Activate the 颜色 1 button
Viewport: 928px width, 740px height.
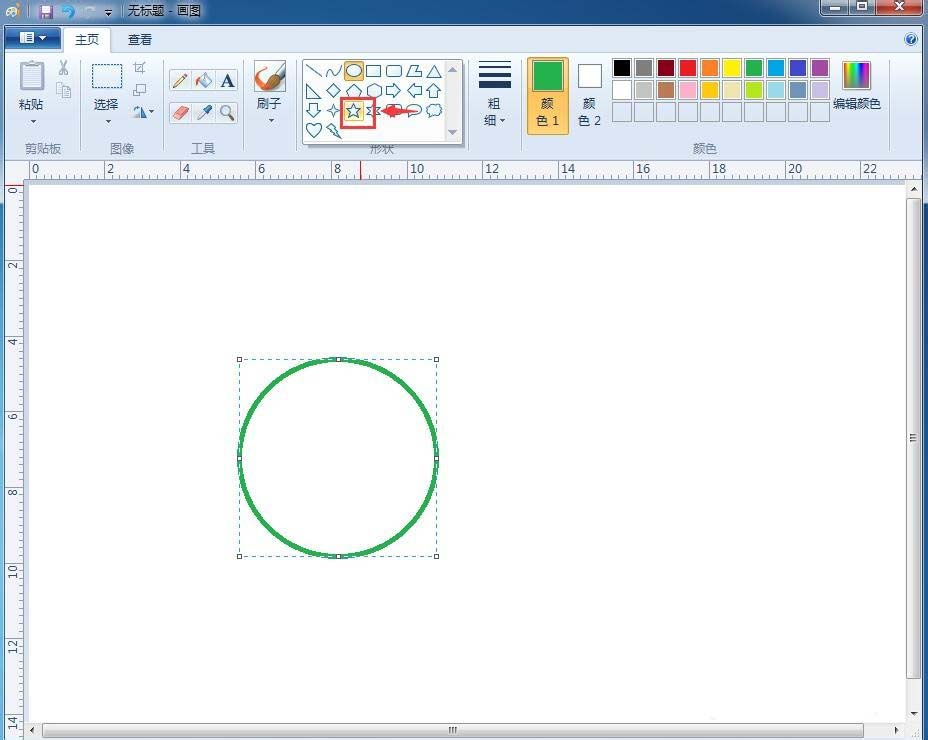pyautogui.click(x=548, y=95)
